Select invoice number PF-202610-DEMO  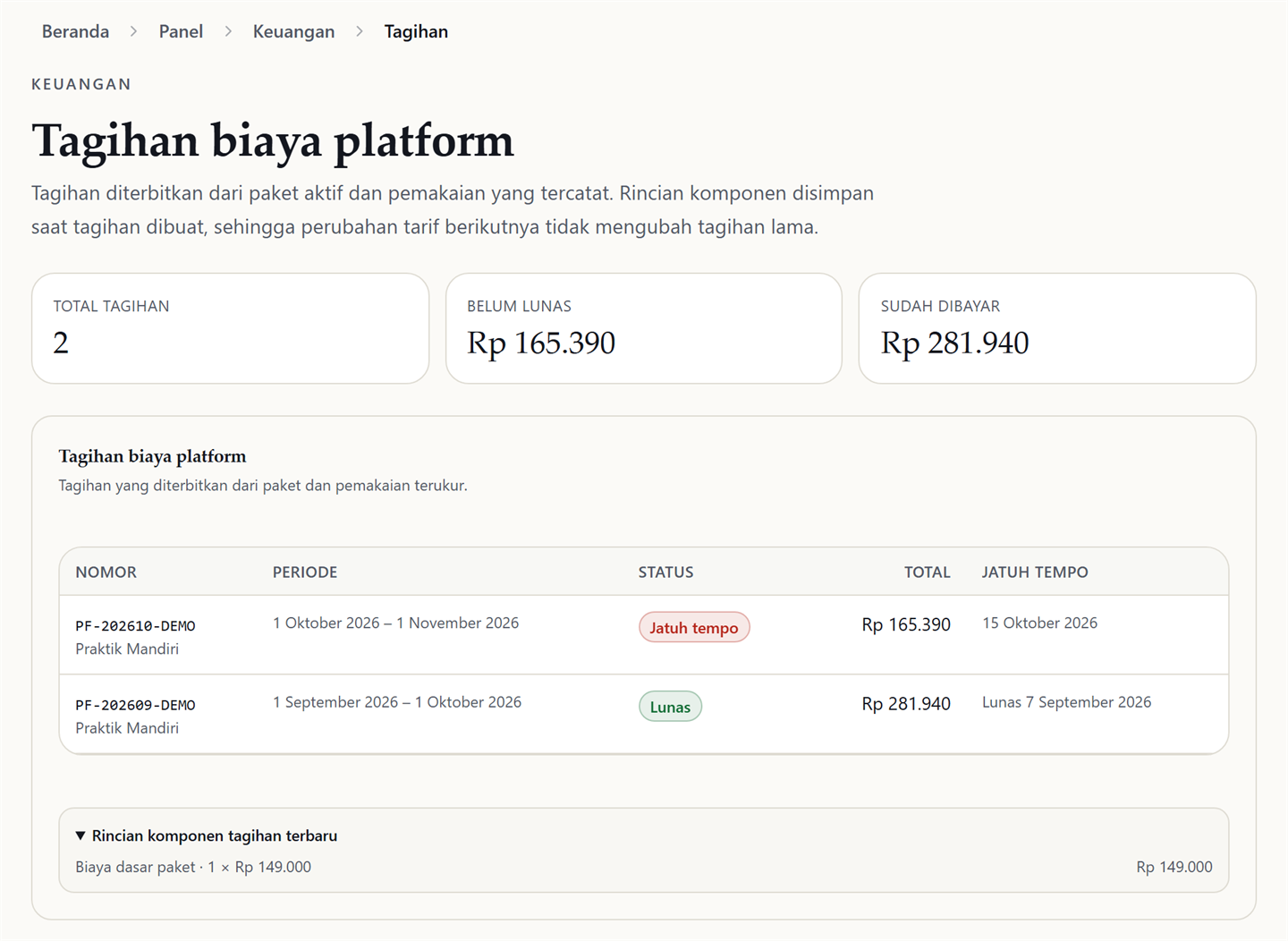coord(135,626)
